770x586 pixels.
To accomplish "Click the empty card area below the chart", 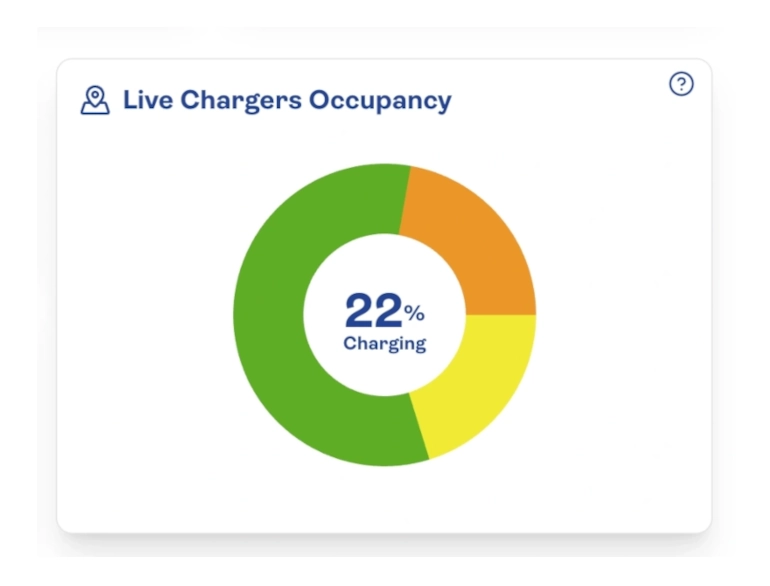I will click(385, 498).
